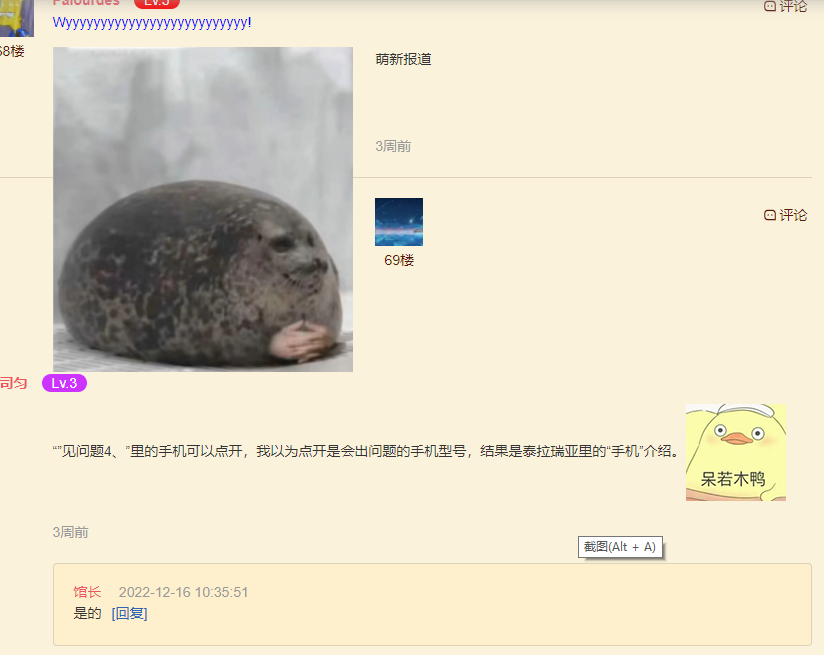Click the comment icon at the top-right corner

tap(769, 6)
